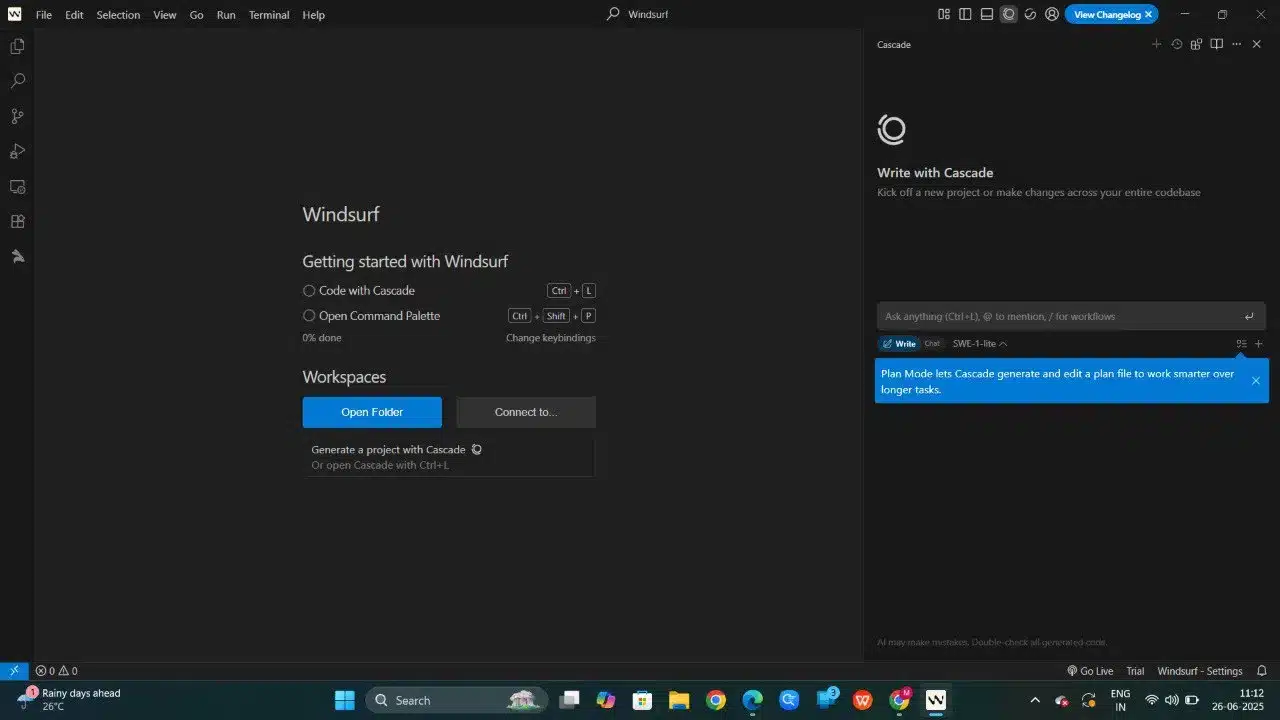This screenshot has height=720, width=1280.
Task: Open Cascade conversation history
Action: tap(1177, 44)
